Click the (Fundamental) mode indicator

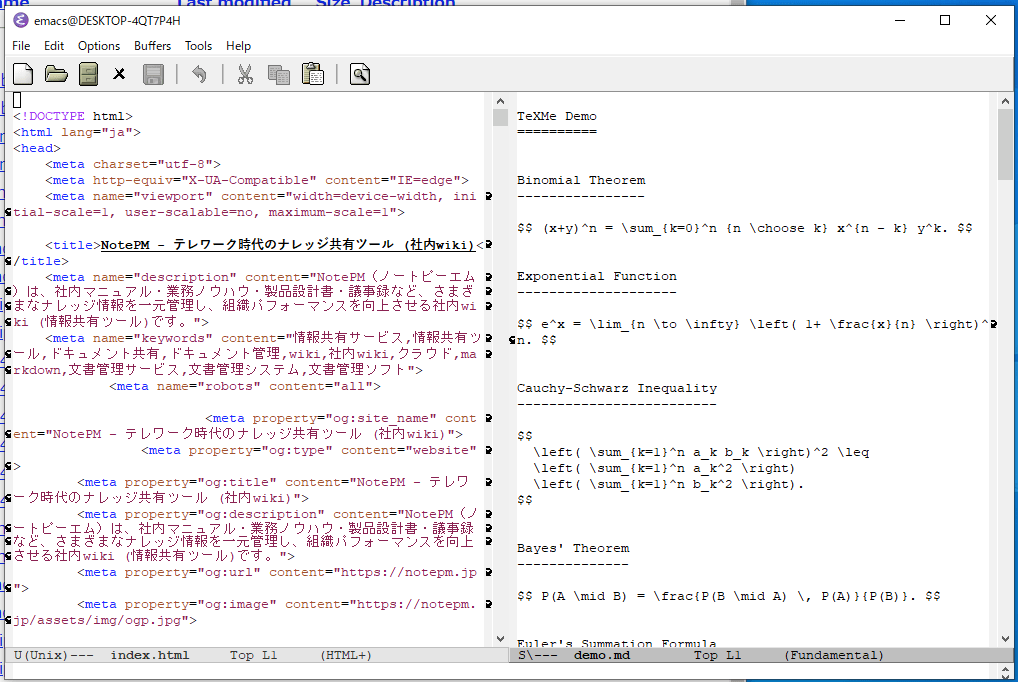(834, 655)
